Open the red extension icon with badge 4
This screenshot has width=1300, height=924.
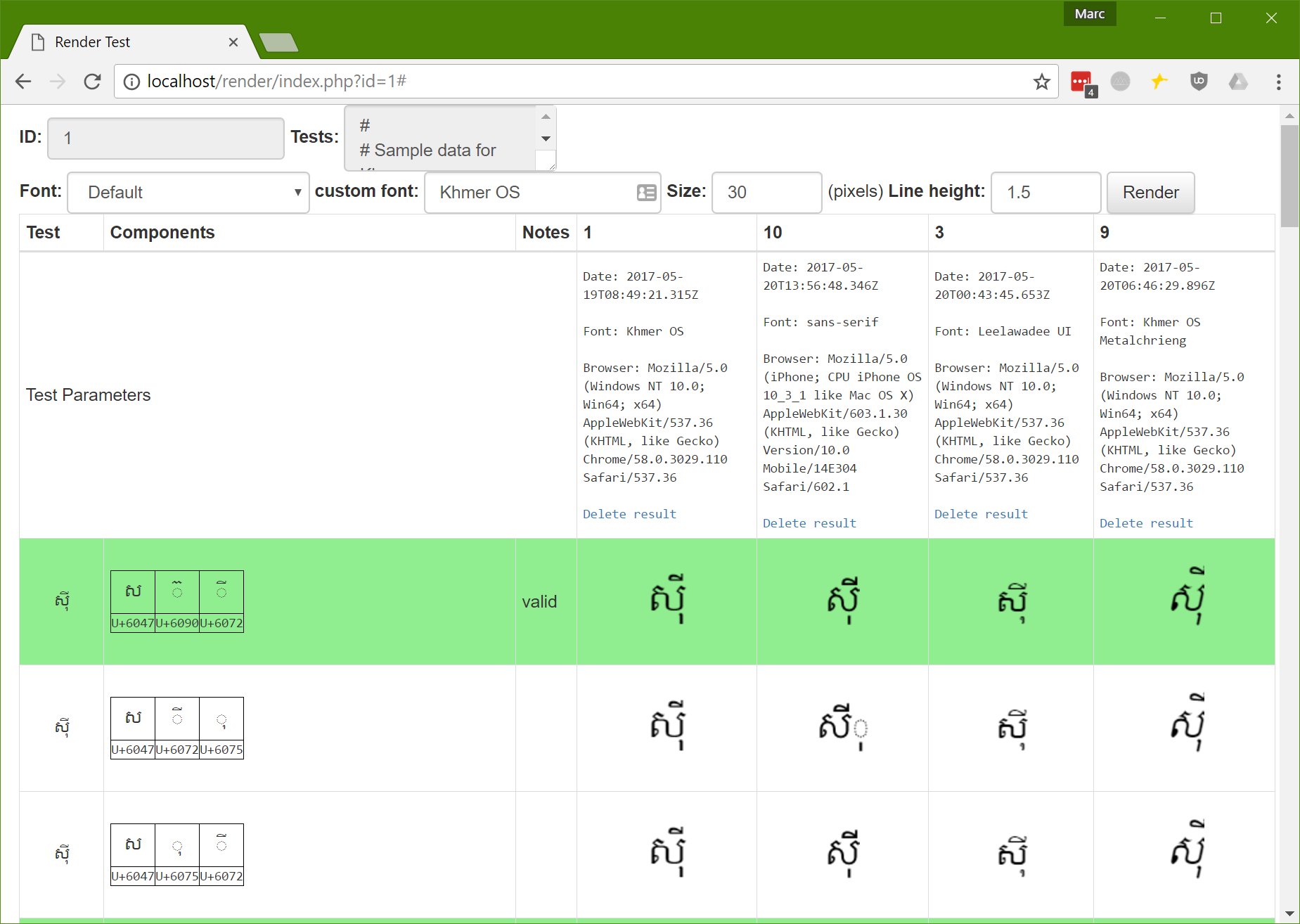click(x=1083, y=83)
